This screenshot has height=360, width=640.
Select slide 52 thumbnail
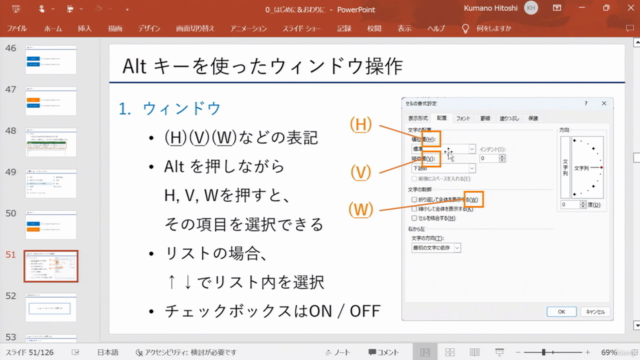51,307
